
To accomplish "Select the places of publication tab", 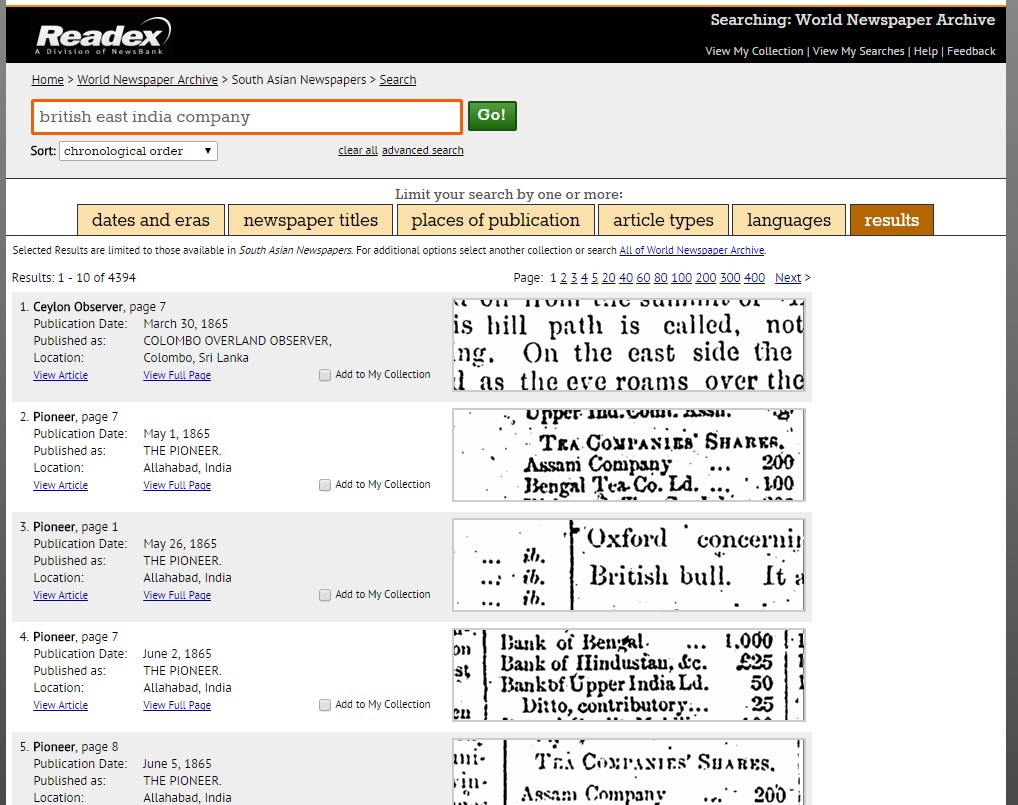I will (495, 220).
